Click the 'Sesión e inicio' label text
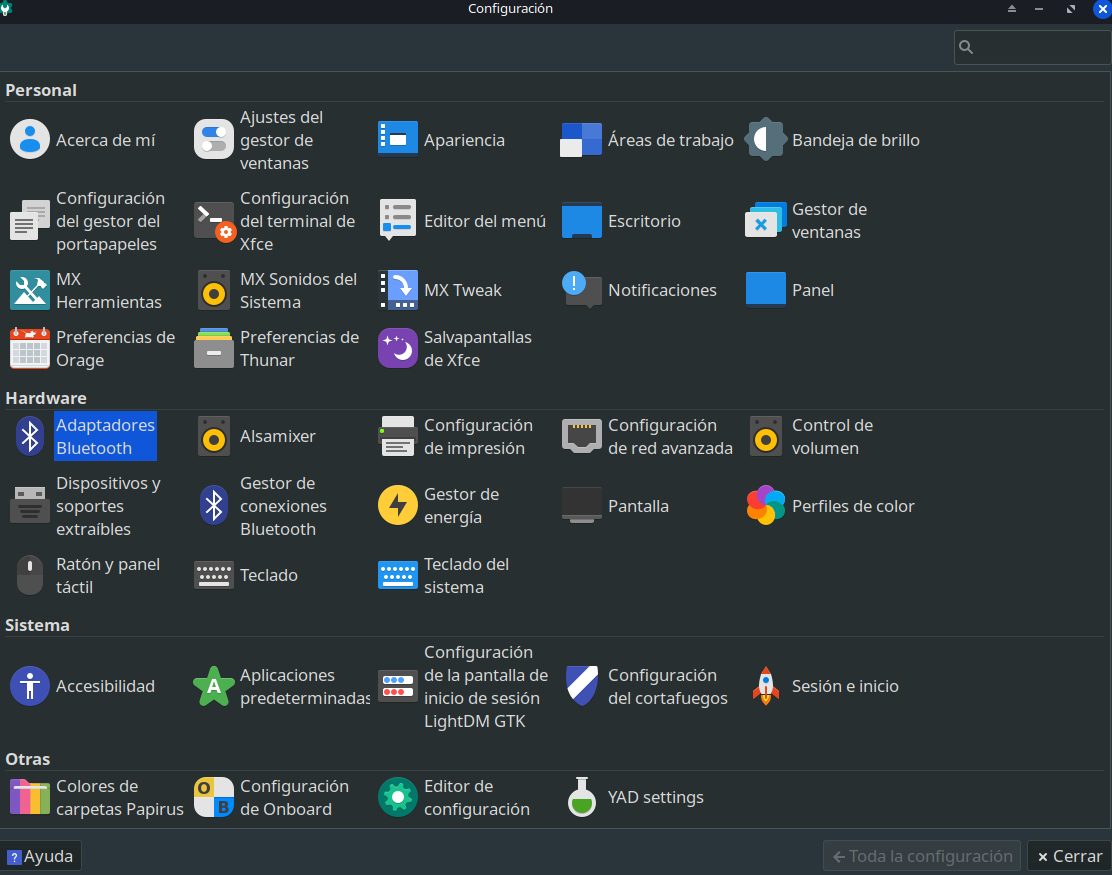This screenshot has width=1112, height=875. (845, 686)
